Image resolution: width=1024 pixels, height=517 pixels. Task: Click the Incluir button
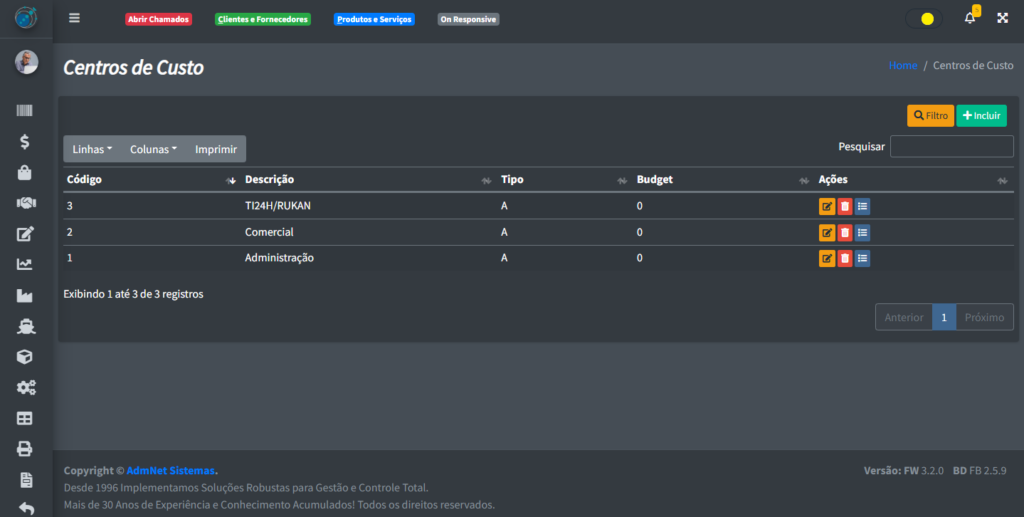tap(981, 116)
